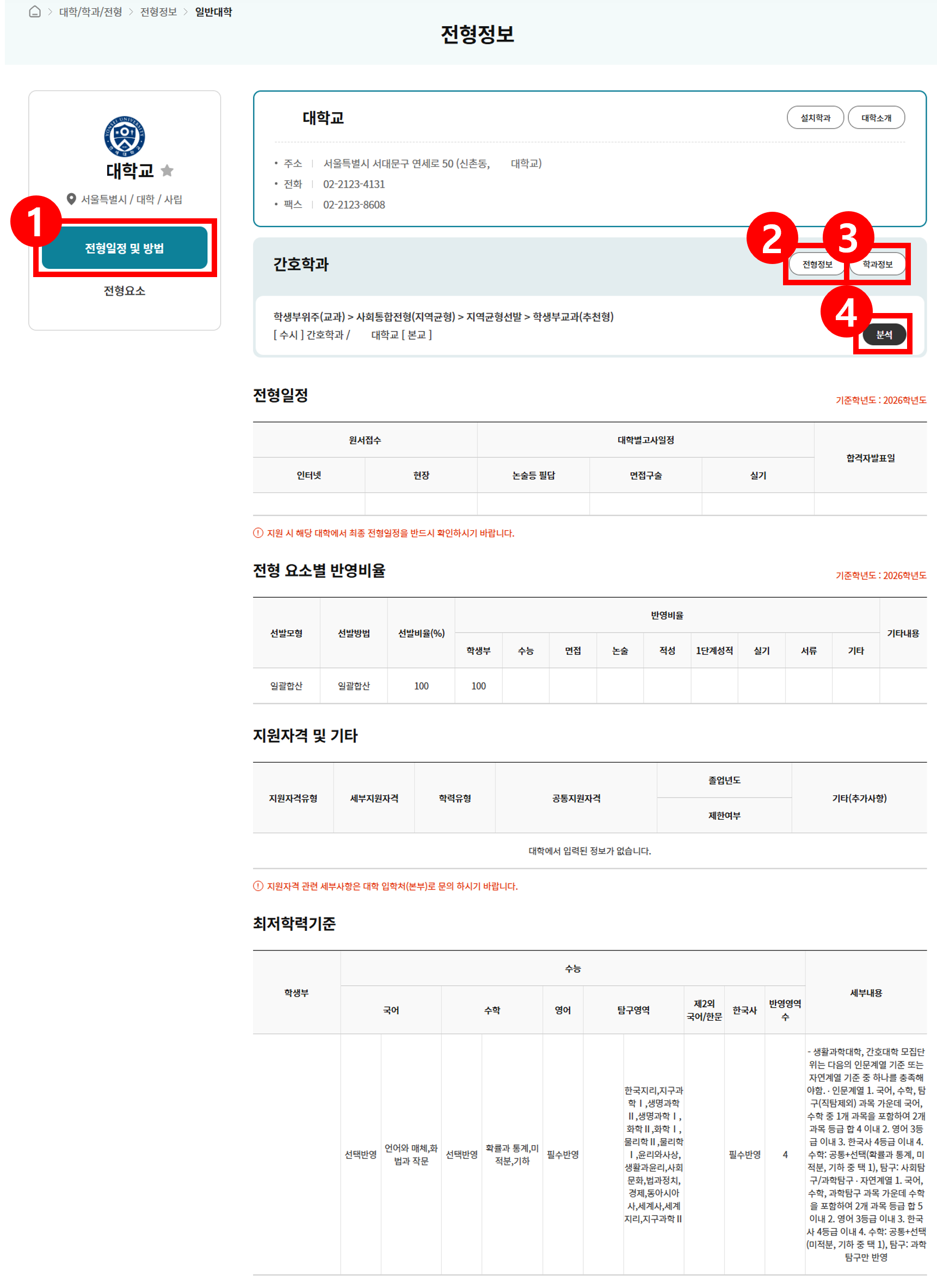
Task: Click the 합격자발표일 column header
Action: point(870,458)
